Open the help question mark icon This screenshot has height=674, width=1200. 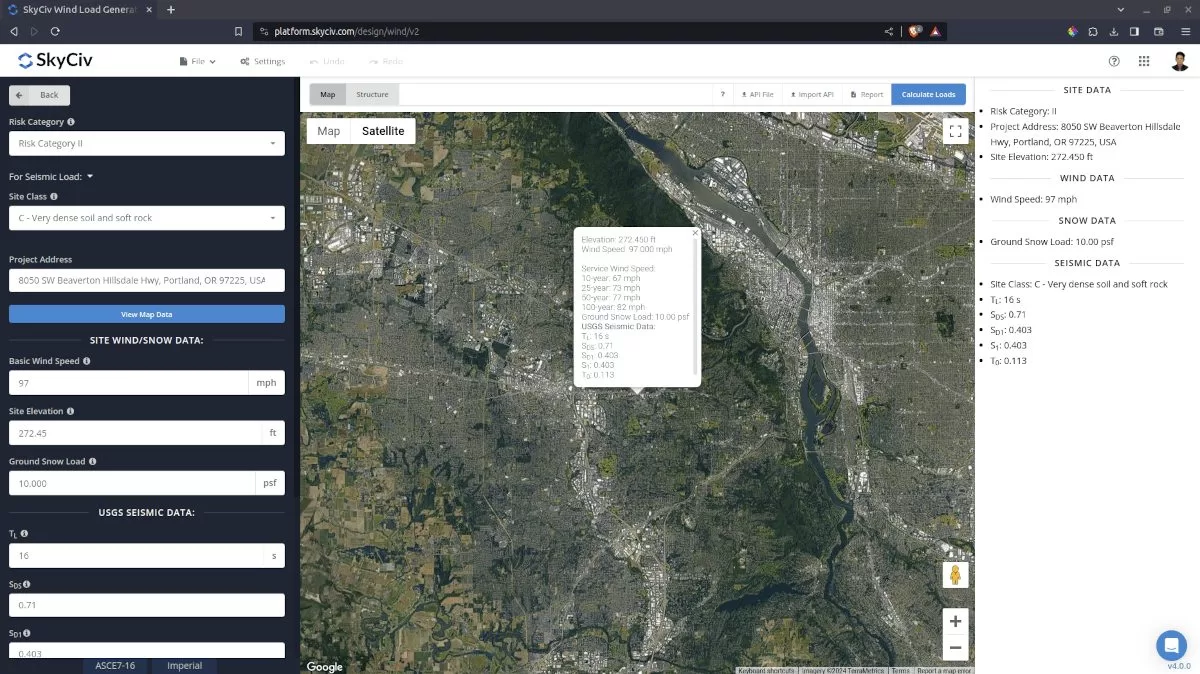(1114, 61)
